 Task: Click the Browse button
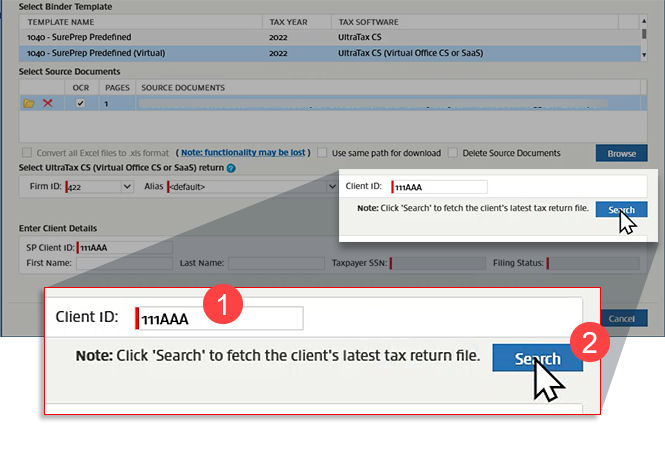click(621, 154)
